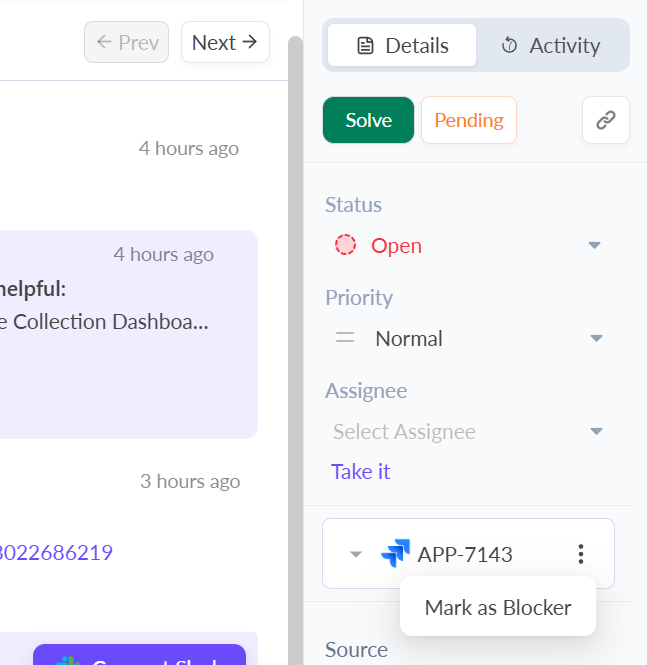Open the 3022686219 link
The height and width of the screenshot is (665, 647).
coord(56,552)
